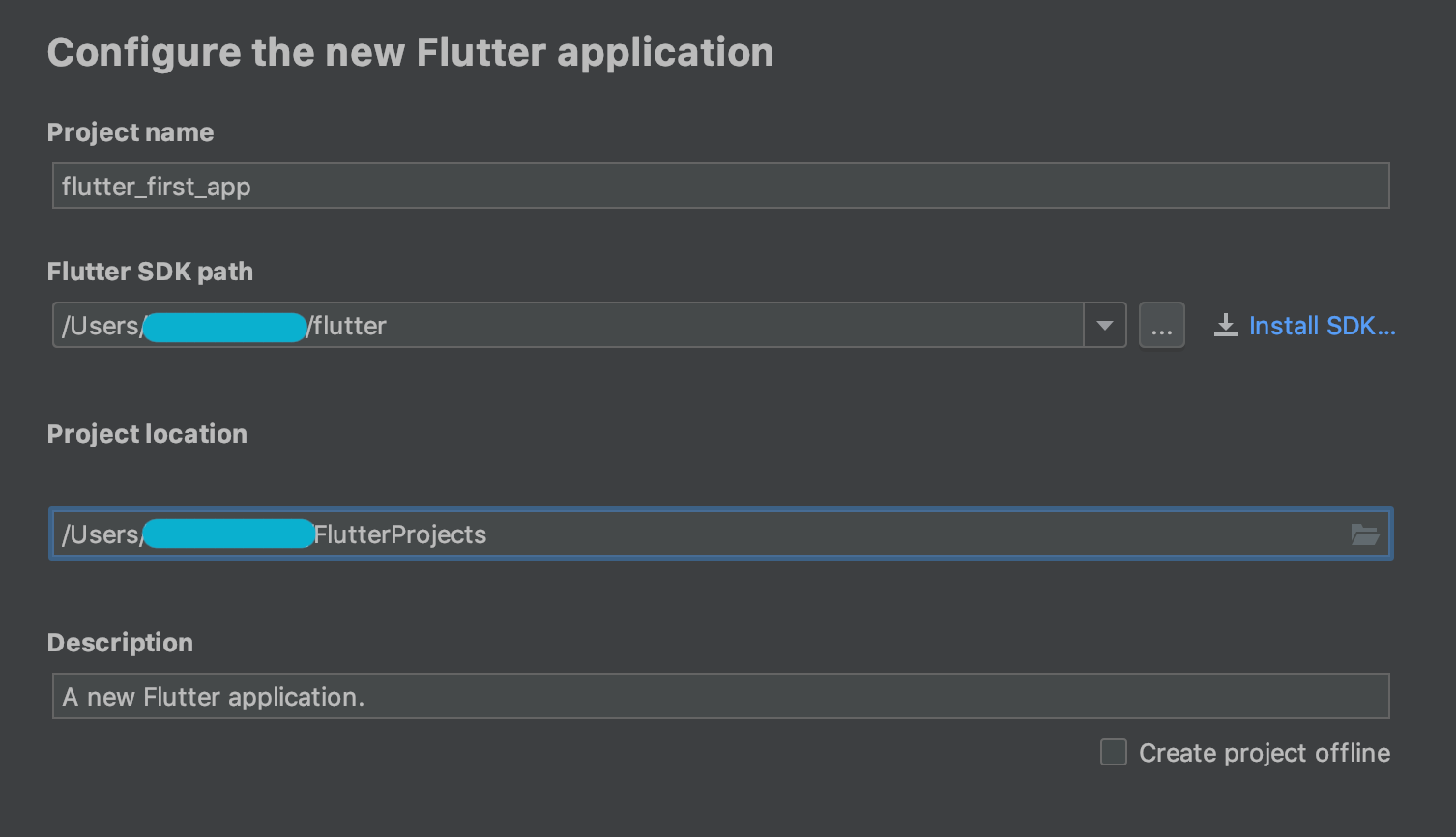Screen dimensions: 1456x837
Task: Click the "Flutter SDK path" label
Action: [150, 272]
